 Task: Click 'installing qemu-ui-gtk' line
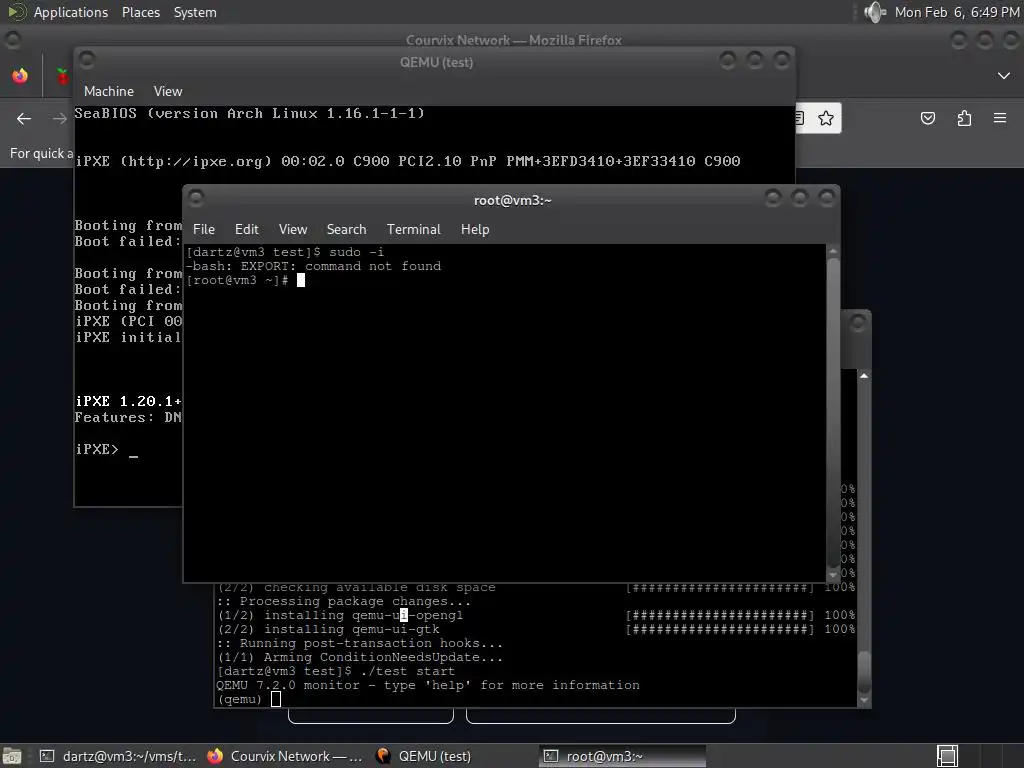tap(328, 630)
